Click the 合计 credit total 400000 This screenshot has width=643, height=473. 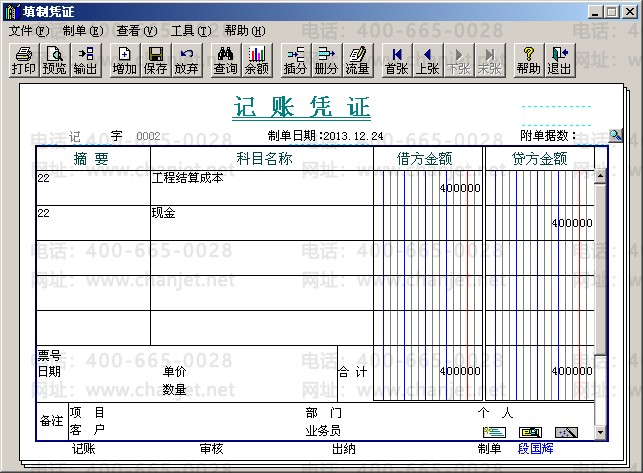[x=572, y=371]
